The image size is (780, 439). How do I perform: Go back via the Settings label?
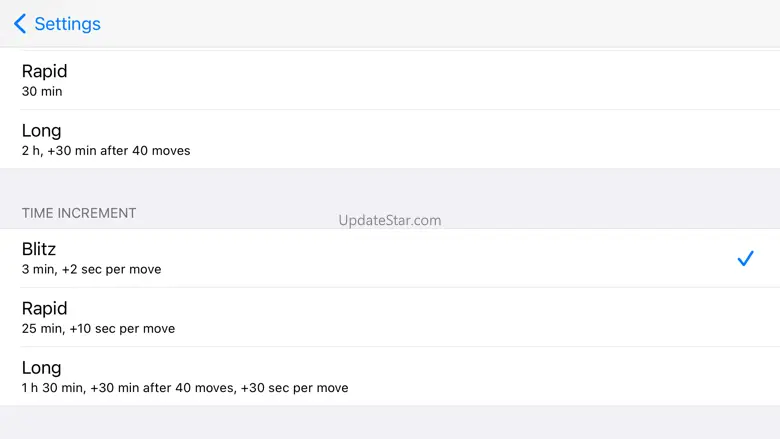point(67,24)
